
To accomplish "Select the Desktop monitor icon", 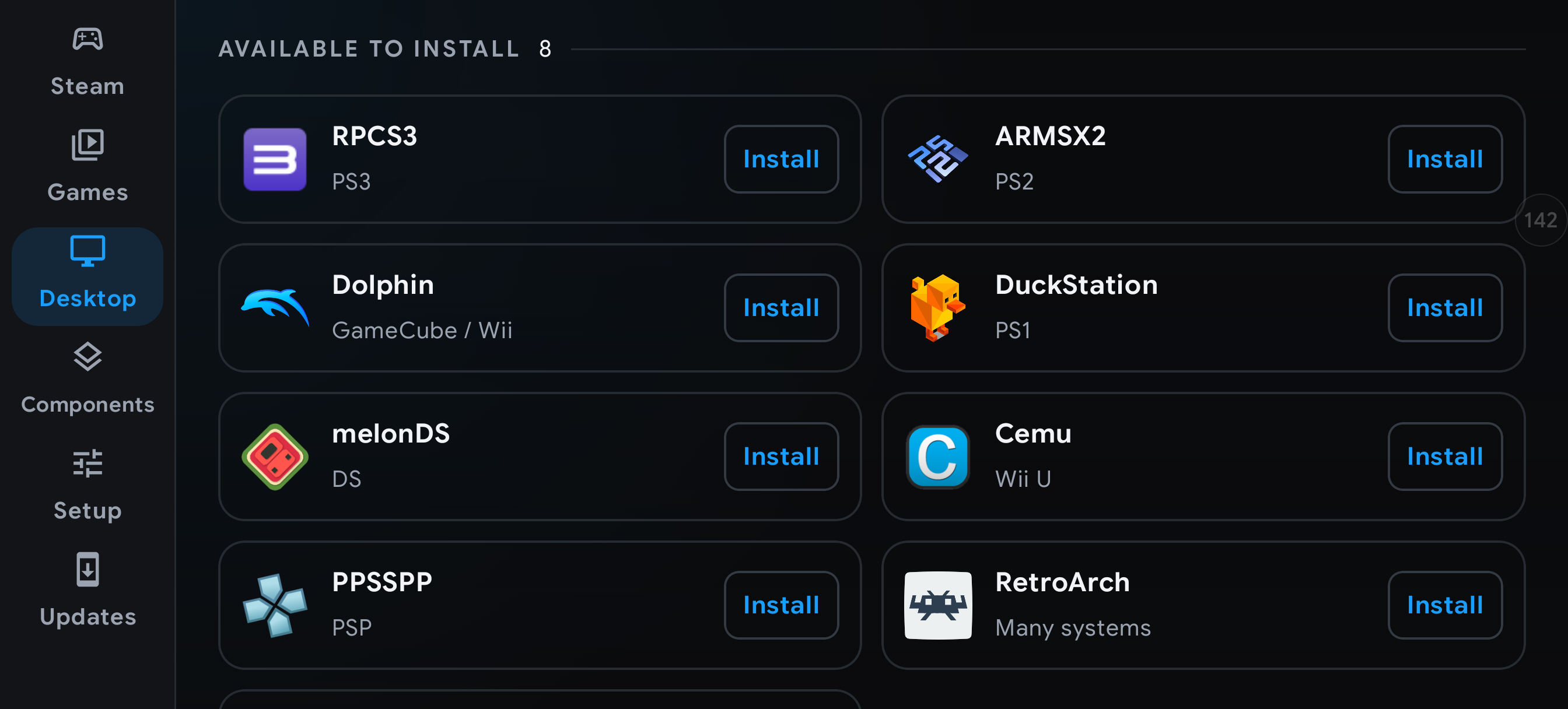I will point(87,251).
